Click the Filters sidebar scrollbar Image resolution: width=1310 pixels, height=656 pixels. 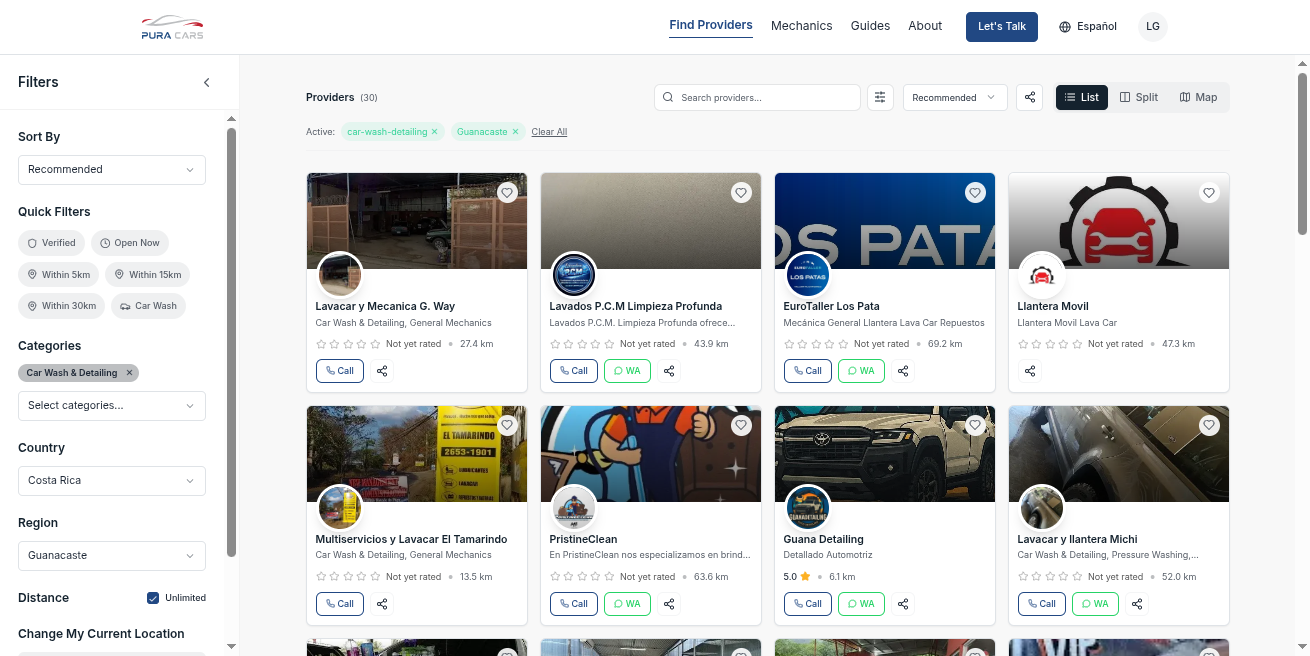pos(231,340)
